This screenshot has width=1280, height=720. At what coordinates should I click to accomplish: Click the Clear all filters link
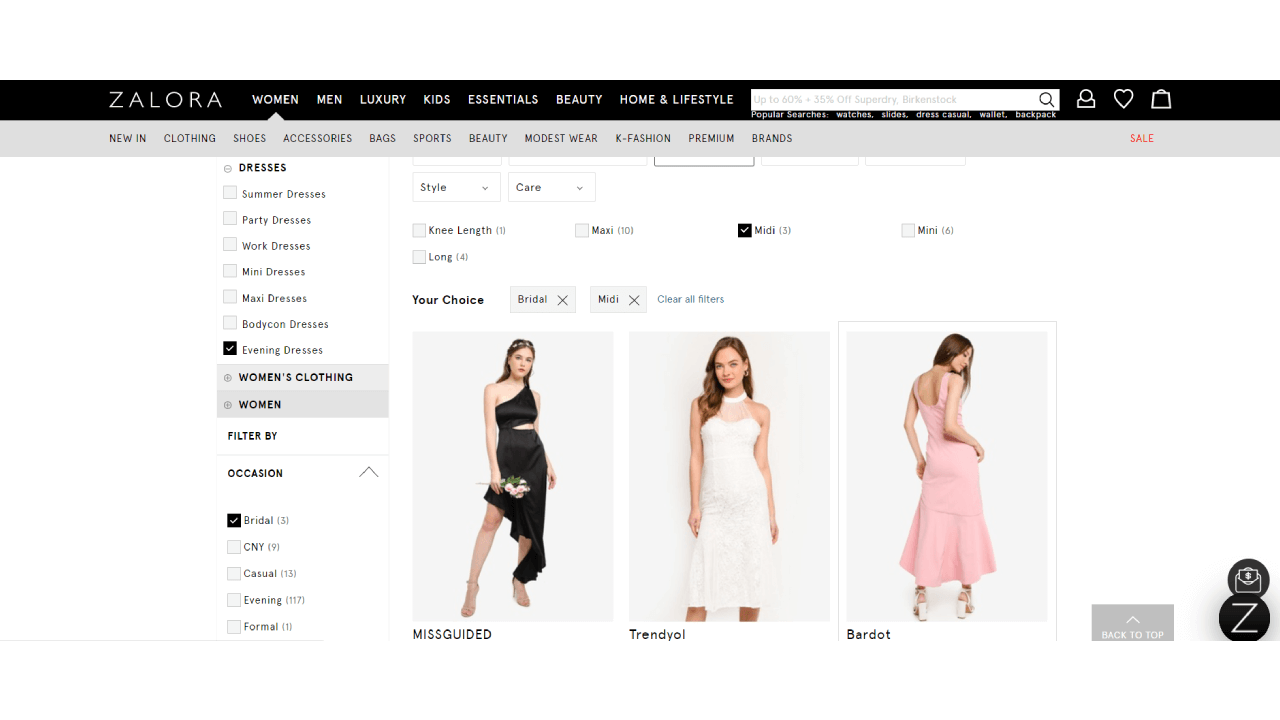coord(691,299)
